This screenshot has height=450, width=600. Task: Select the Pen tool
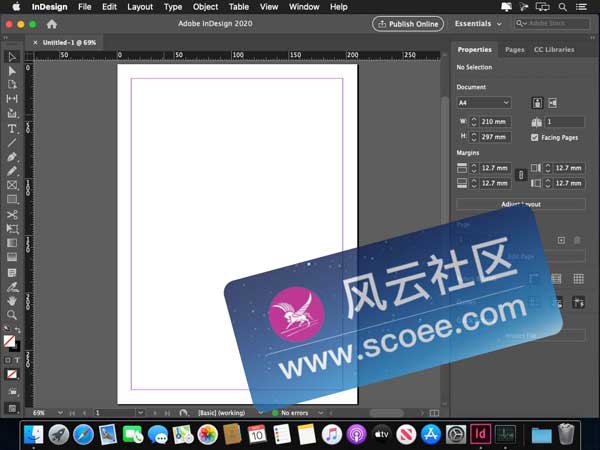point(12,157)
